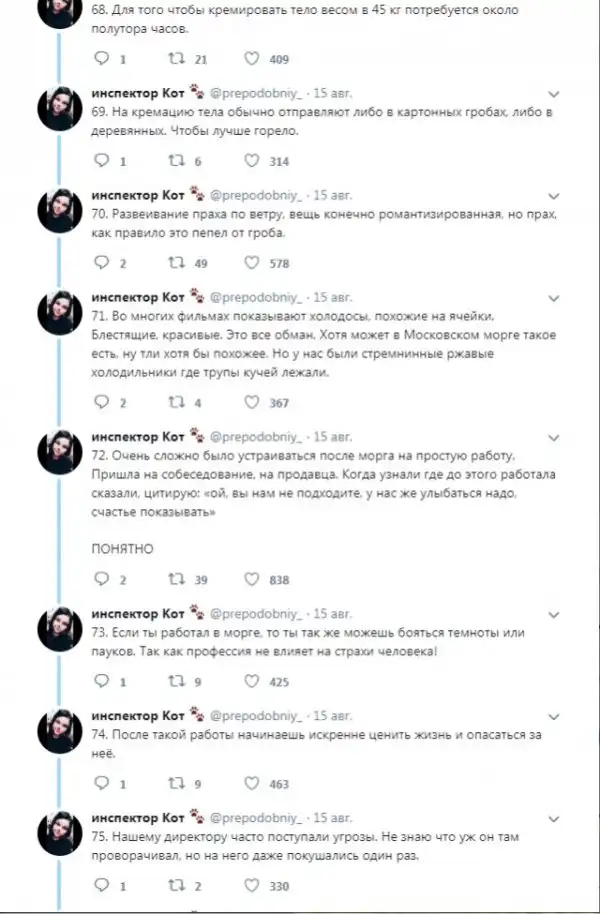Retweet tweet 70 about scattering ashes
Screen dimensions: 600x914
176,264
